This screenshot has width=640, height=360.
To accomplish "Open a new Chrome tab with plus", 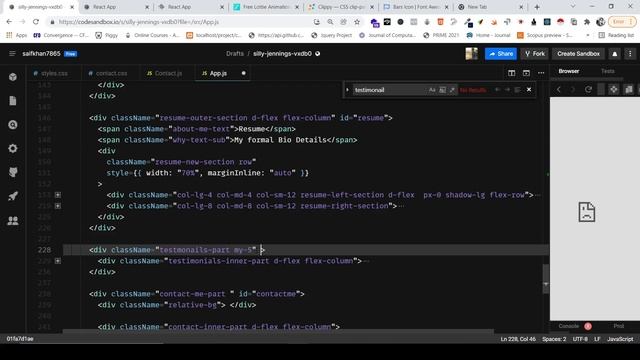I will click(x=537, y=7).
